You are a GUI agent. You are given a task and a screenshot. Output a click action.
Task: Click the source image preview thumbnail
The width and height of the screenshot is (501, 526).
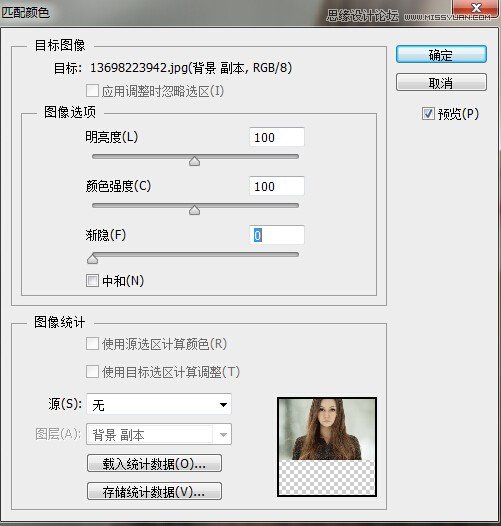coord(327,447)
